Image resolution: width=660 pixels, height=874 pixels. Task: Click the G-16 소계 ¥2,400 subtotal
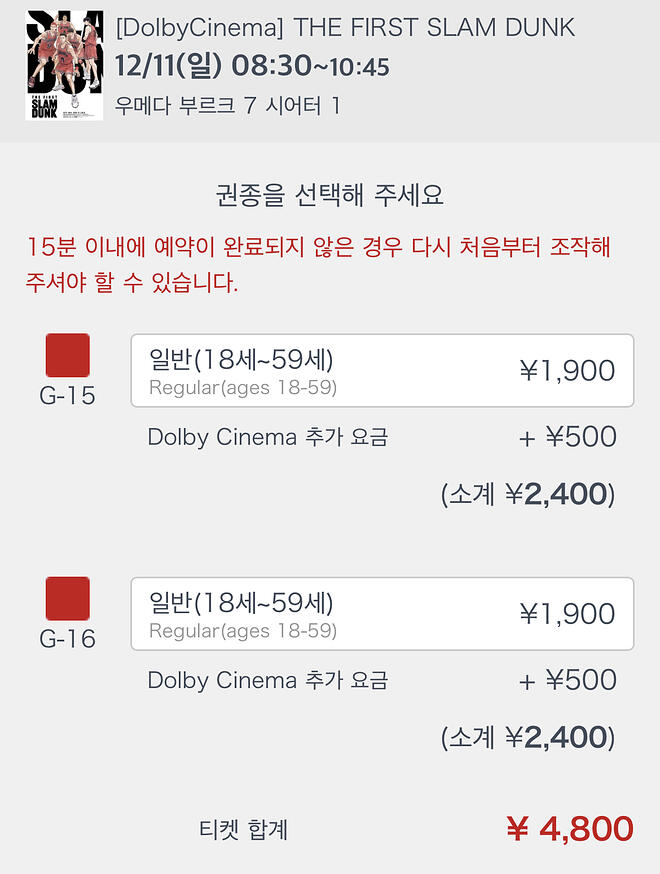(x=528, y=738)
